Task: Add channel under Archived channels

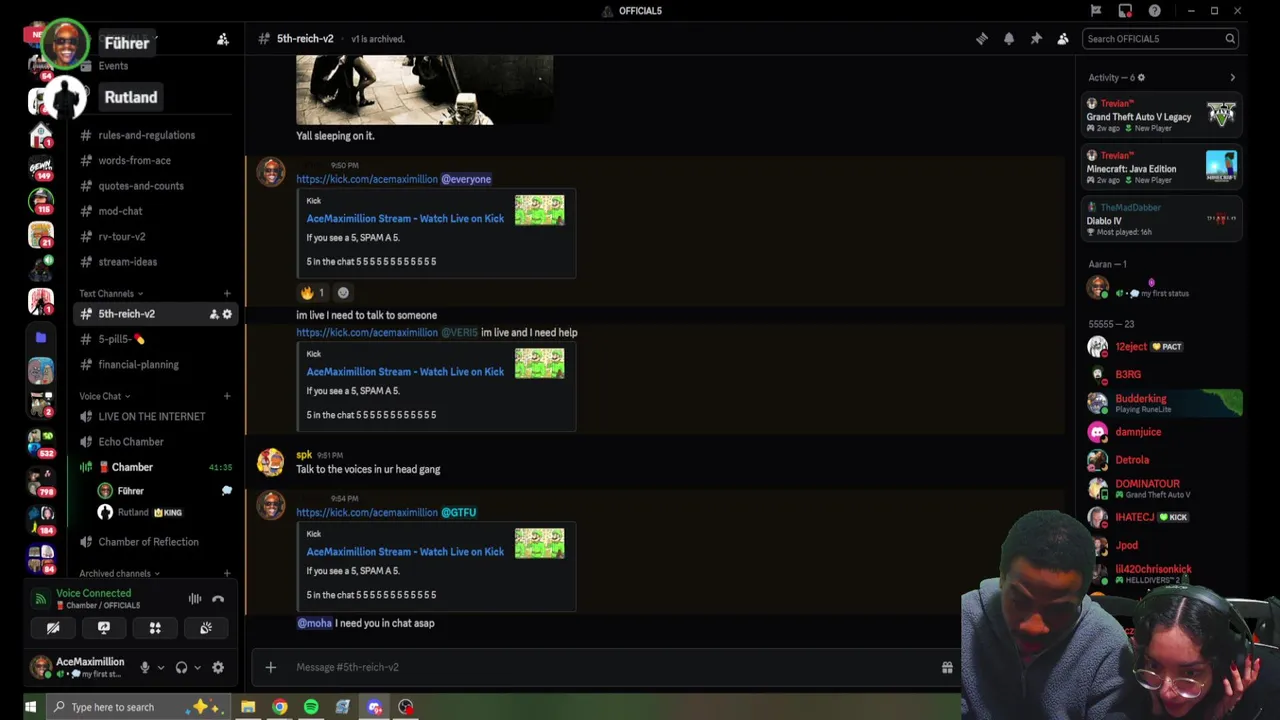Action: (227, 573)
